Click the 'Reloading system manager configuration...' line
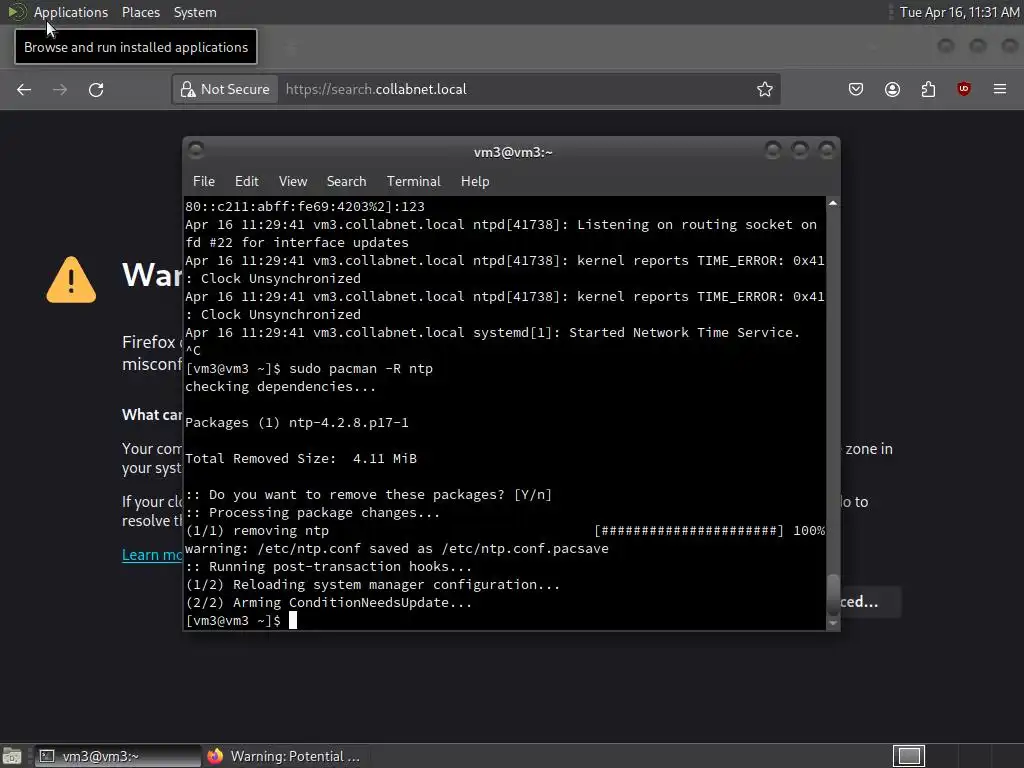 click(x=373, y=584)
